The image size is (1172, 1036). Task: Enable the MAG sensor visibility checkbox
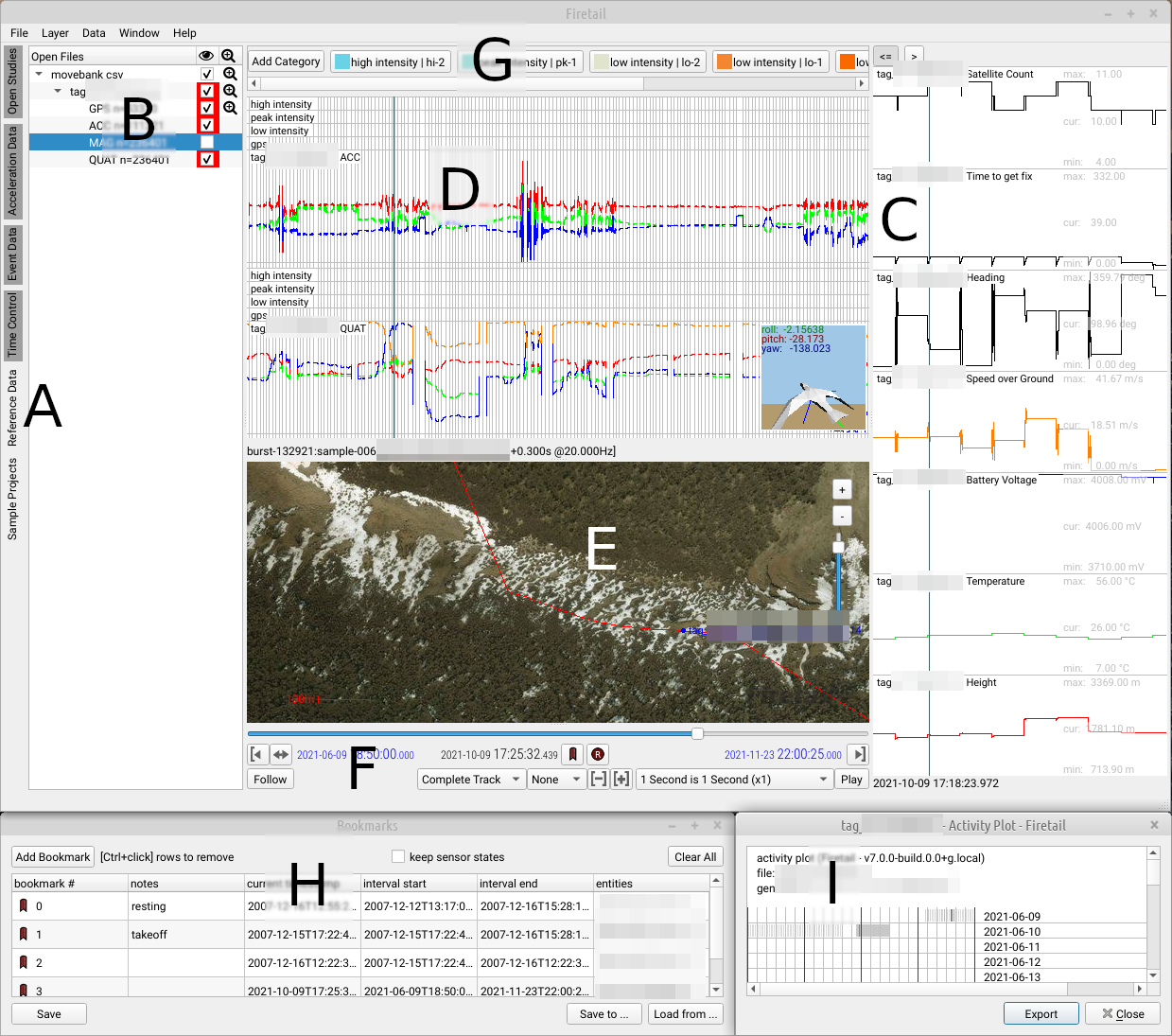pyautogui.click(x=207, y=143)
